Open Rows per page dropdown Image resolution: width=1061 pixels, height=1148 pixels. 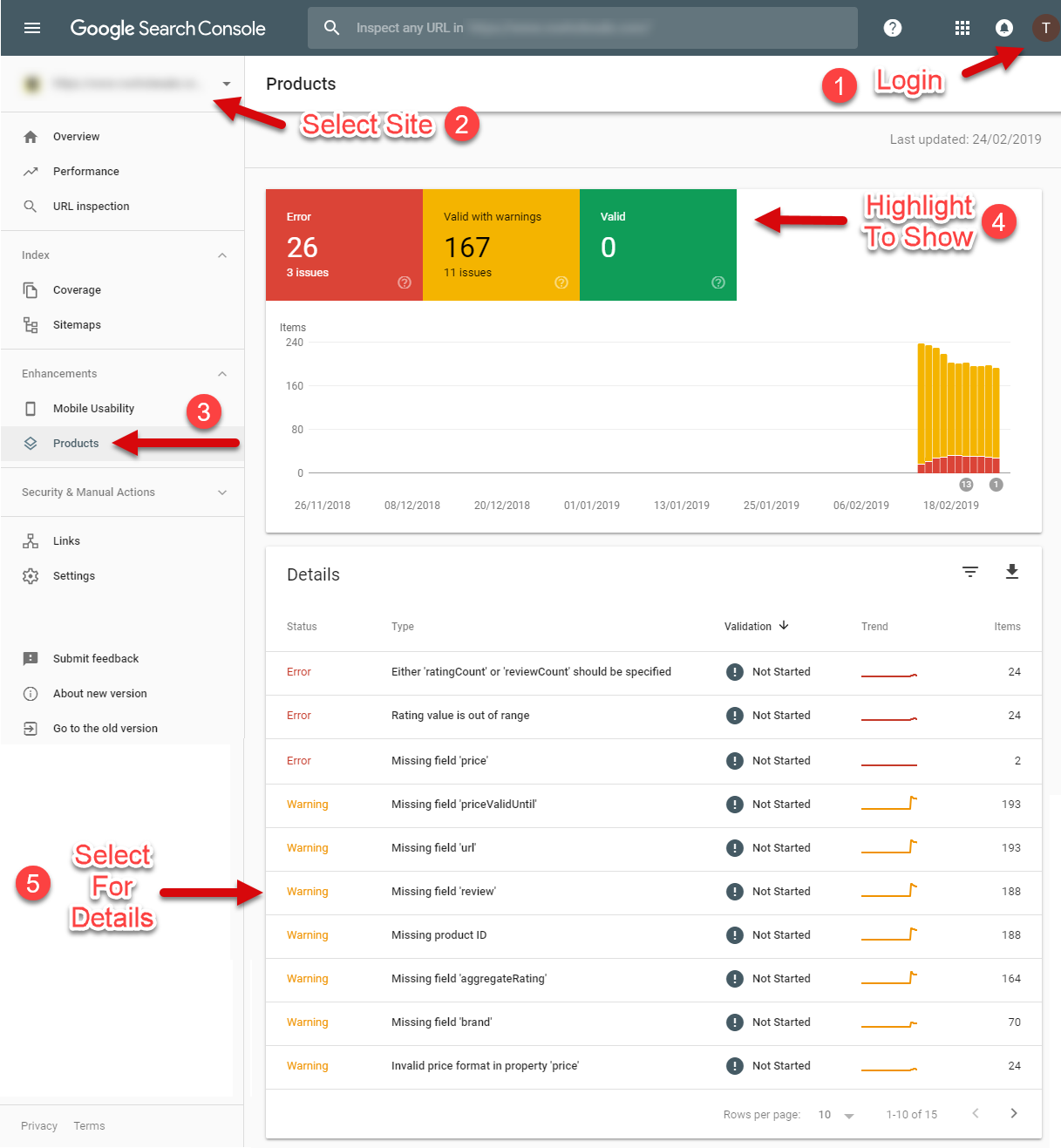836,1115
